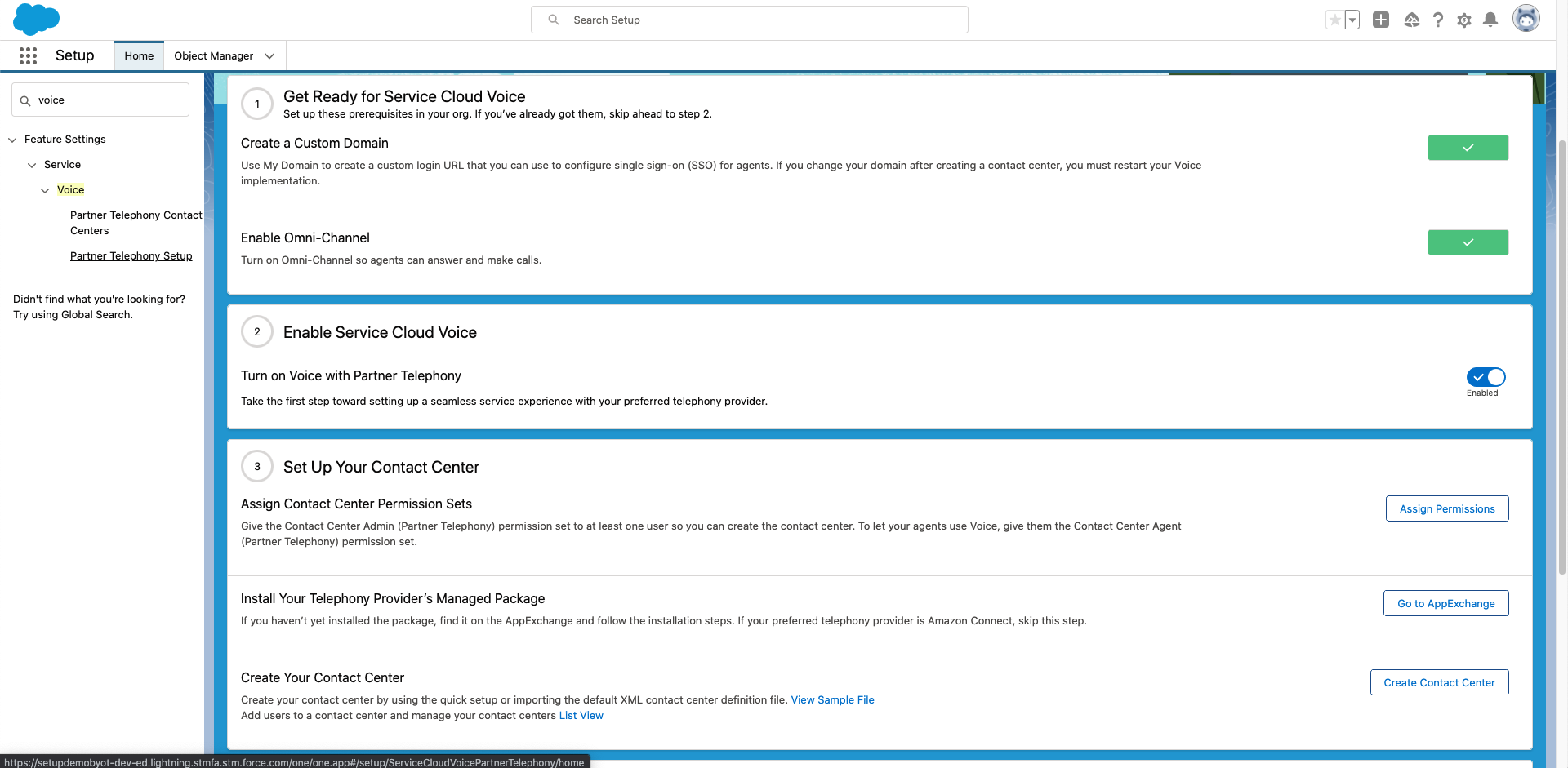Open the Help question mark icon

point(1438,20)
